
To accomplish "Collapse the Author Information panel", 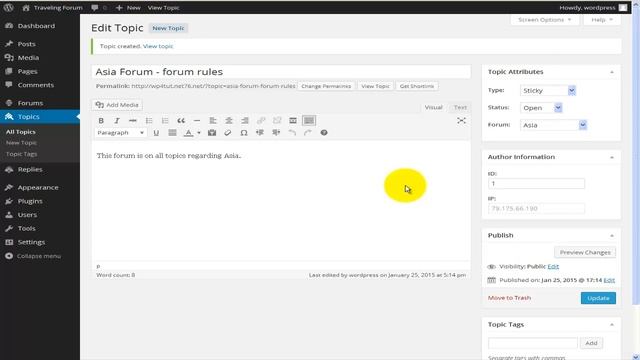I will [x=612, y=158].
